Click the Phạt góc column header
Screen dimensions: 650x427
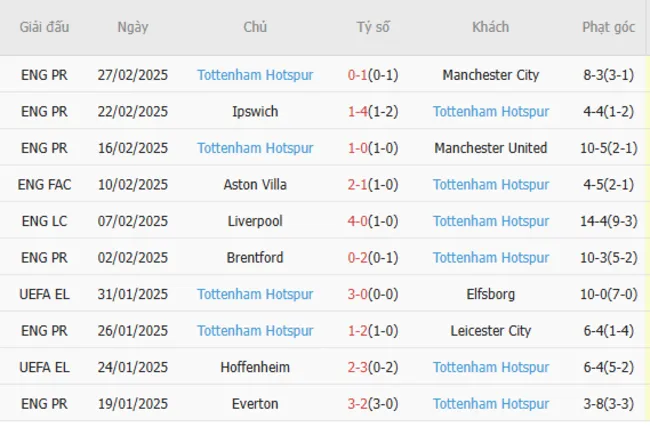608,27
